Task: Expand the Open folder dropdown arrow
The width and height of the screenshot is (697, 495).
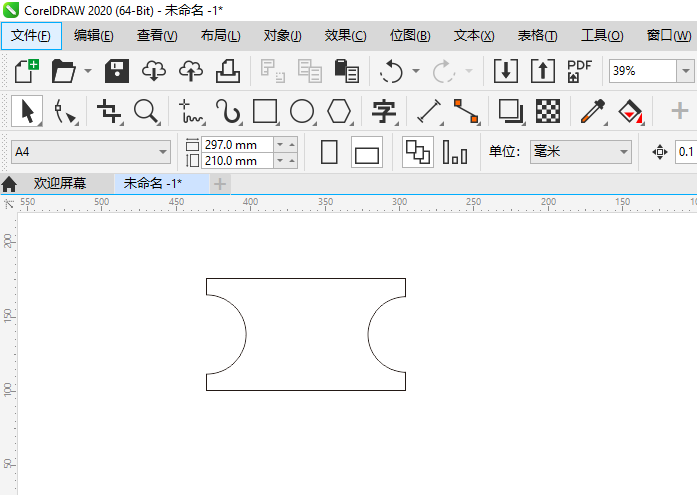Action: point(88,71)
